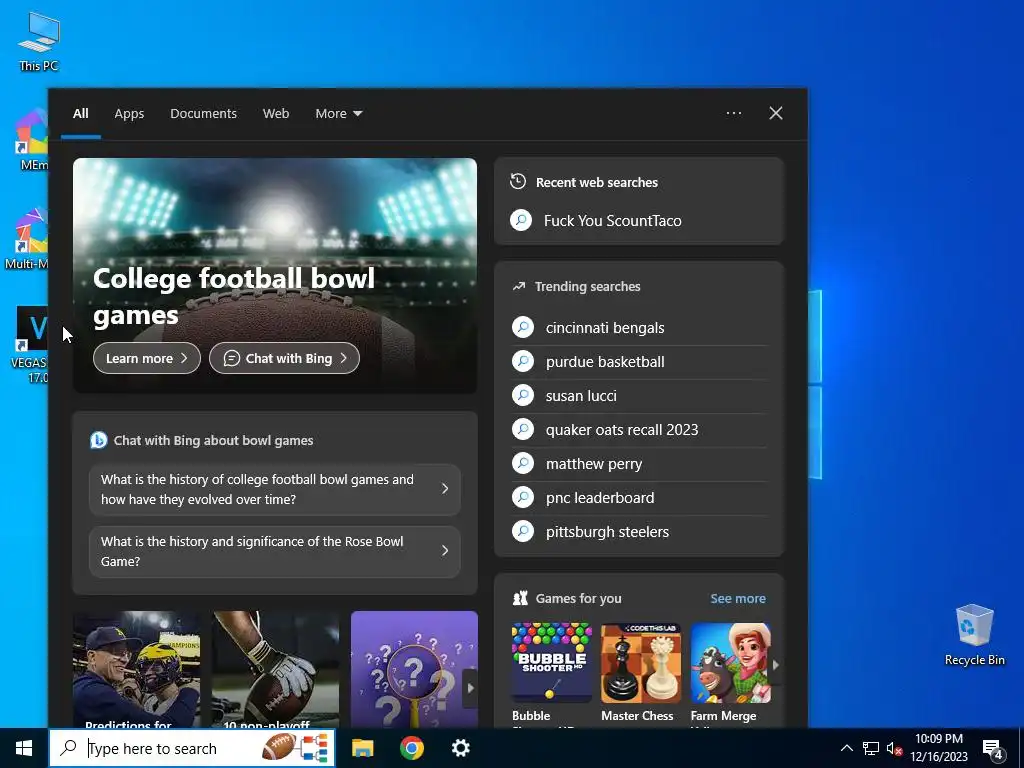1024x768 pixels.
Task: Click the search icon beside quaker oats recall 2023
Action: 523,429
